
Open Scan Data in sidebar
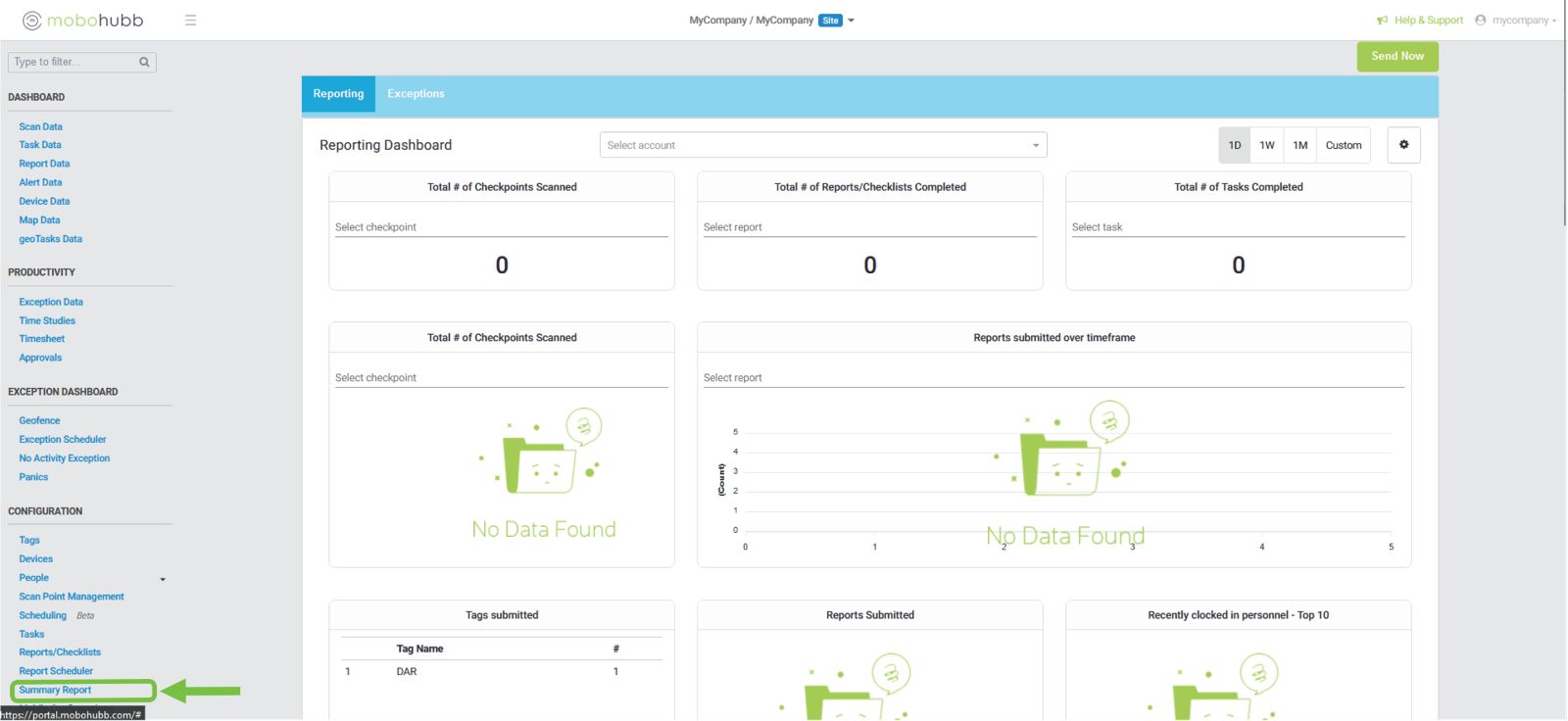pyautogui.click(x=40, y=127)
